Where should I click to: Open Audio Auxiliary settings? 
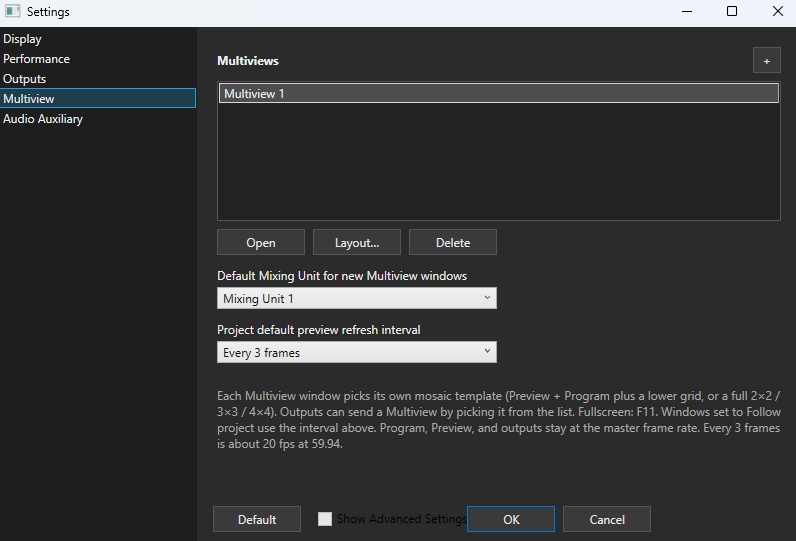pos(98,119)
